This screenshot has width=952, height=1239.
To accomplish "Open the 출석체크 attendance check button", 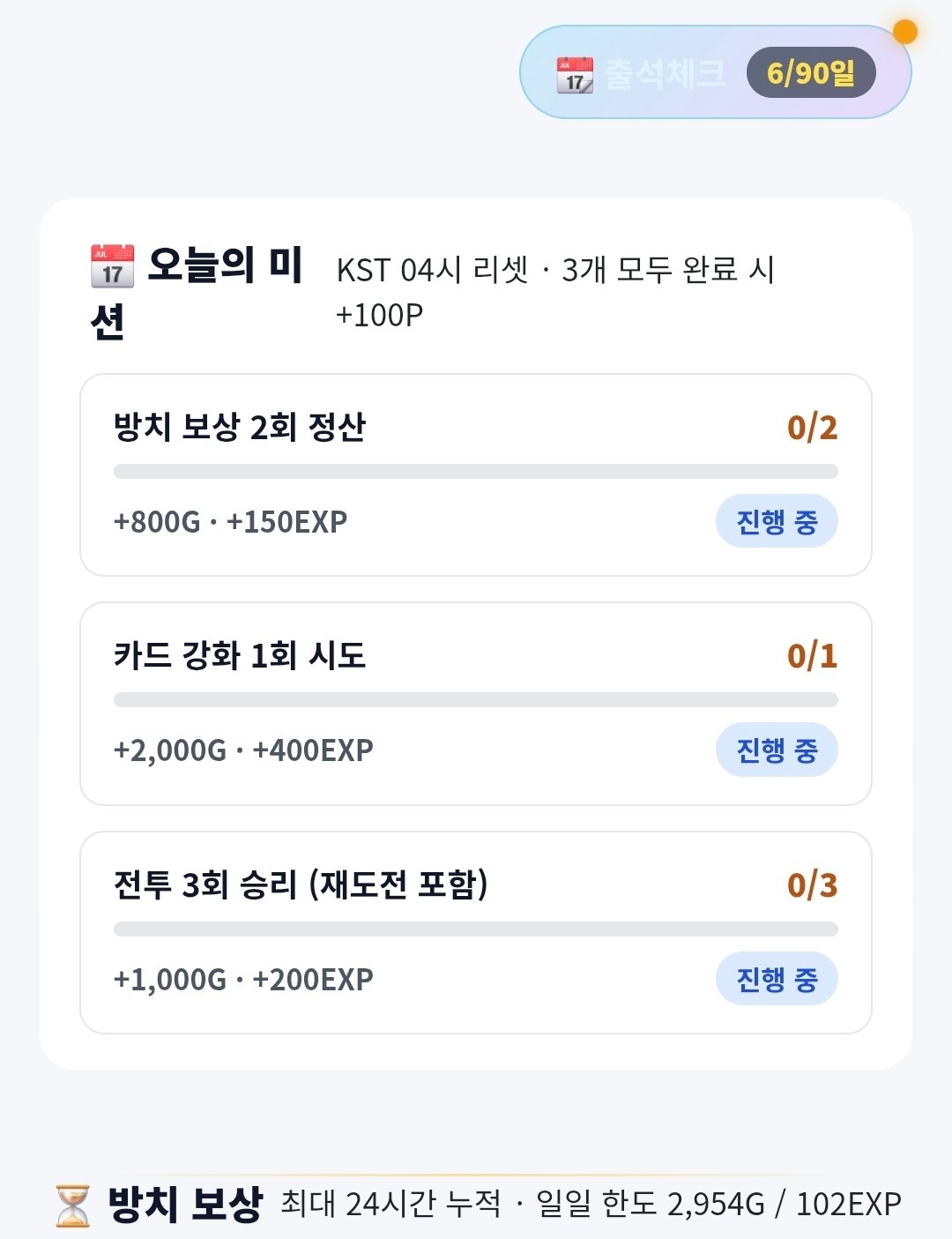I will pyautogui.click(x=715, y=72).
